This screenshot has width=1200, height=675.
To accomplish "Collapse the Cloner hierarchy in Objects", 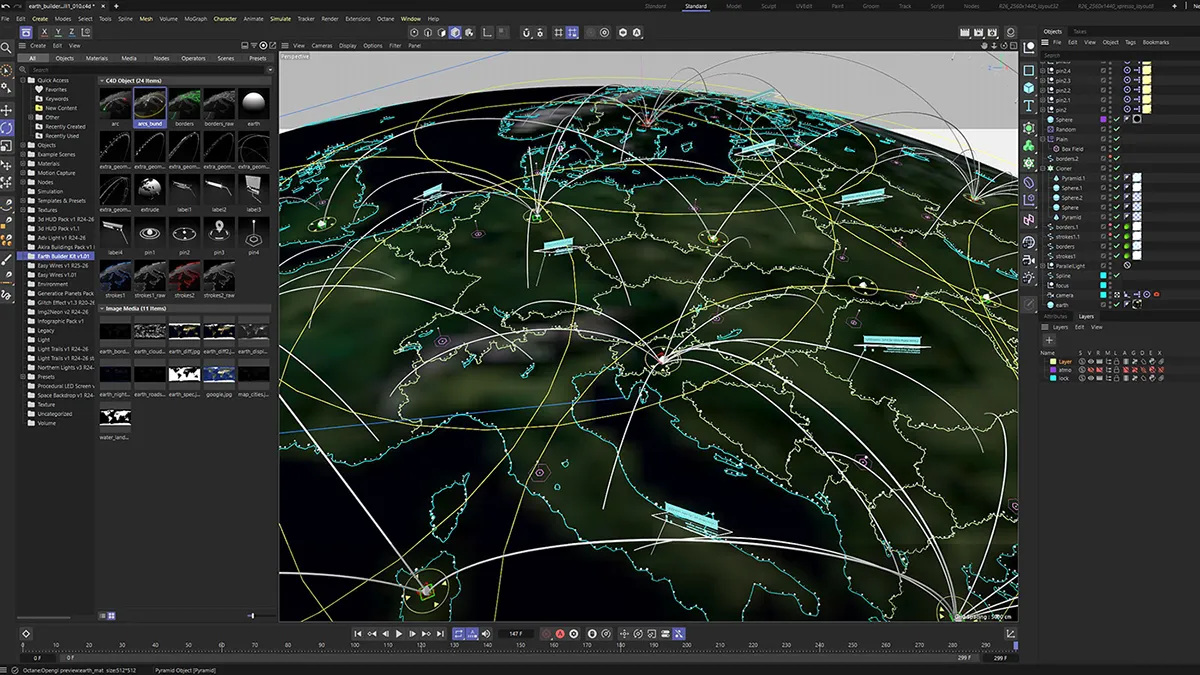I will coord(1042,168).
